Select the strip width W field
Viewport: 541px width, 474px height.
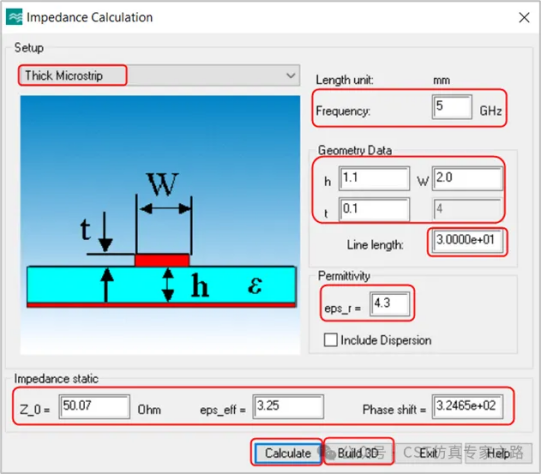[468, 178]
